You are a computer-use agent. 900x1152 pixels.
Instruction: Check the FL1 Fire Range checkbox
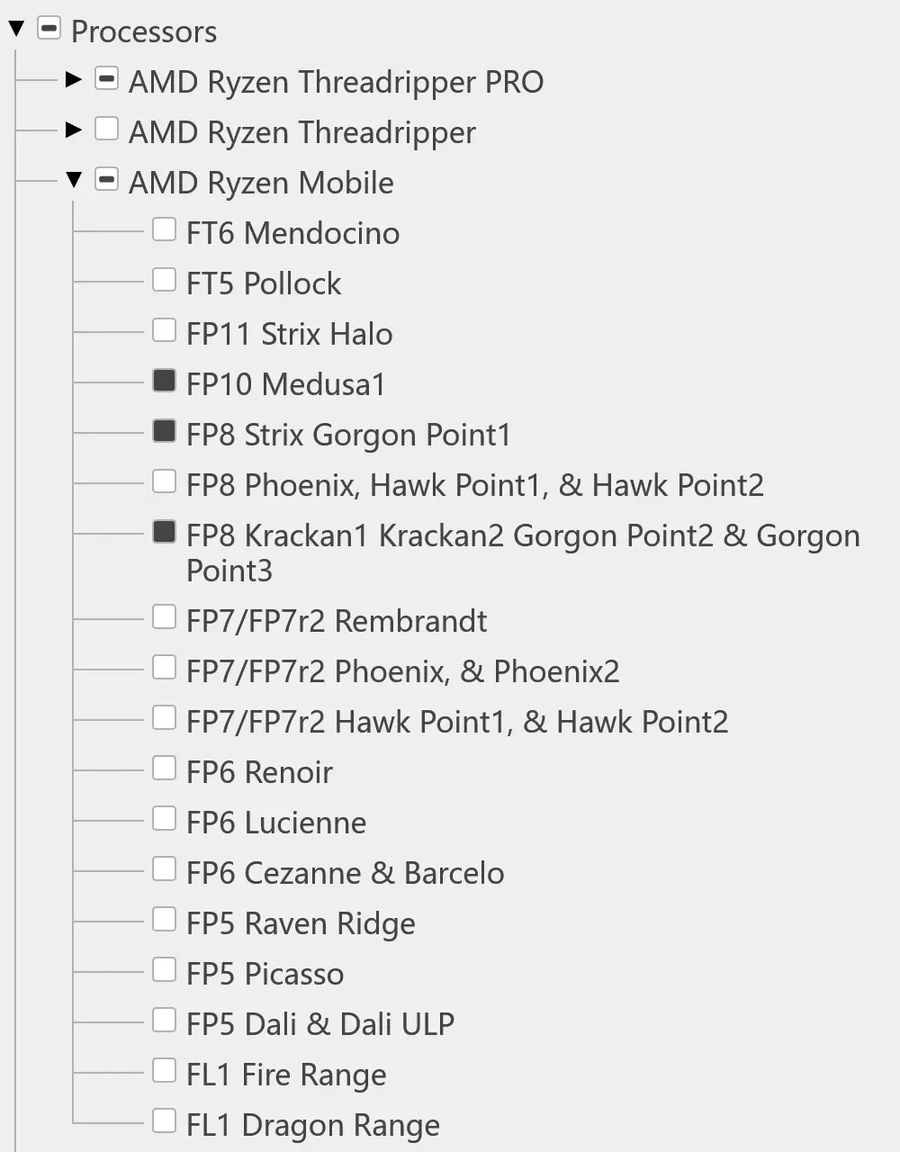pos(163,1069)
